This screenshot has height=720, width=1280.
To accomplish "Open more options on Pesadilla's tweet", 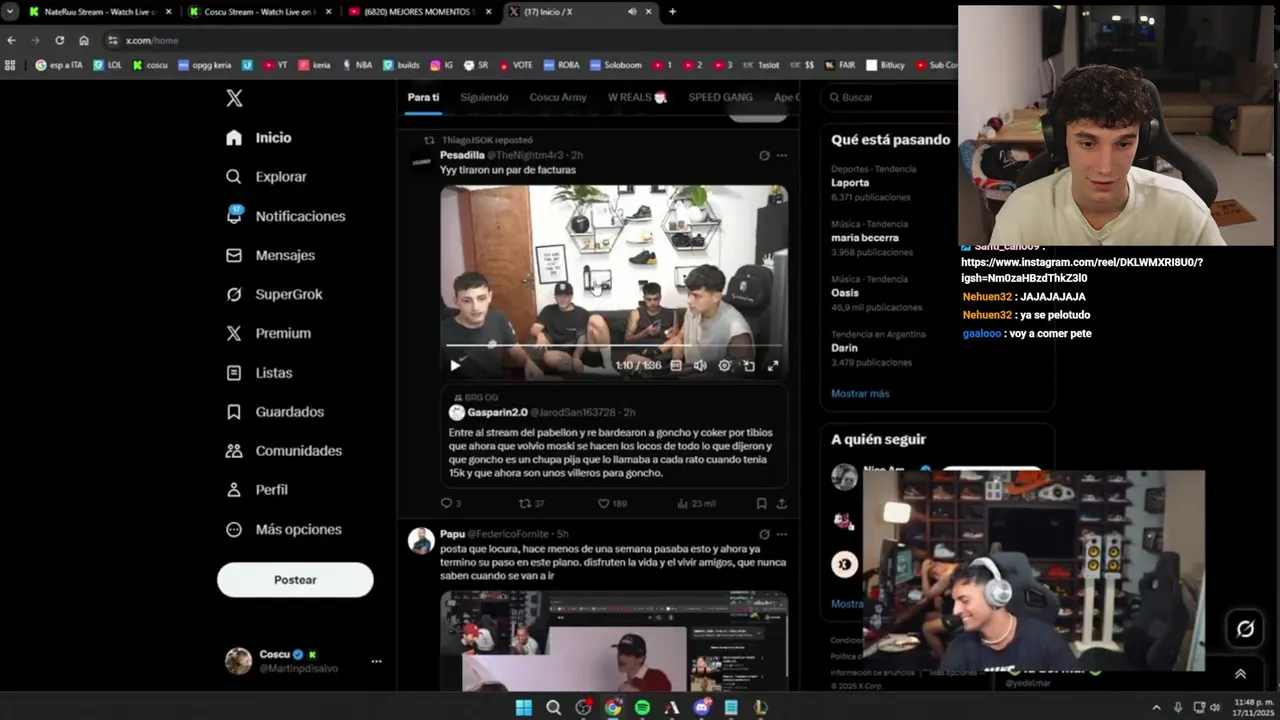I will [x=782, y=155].
